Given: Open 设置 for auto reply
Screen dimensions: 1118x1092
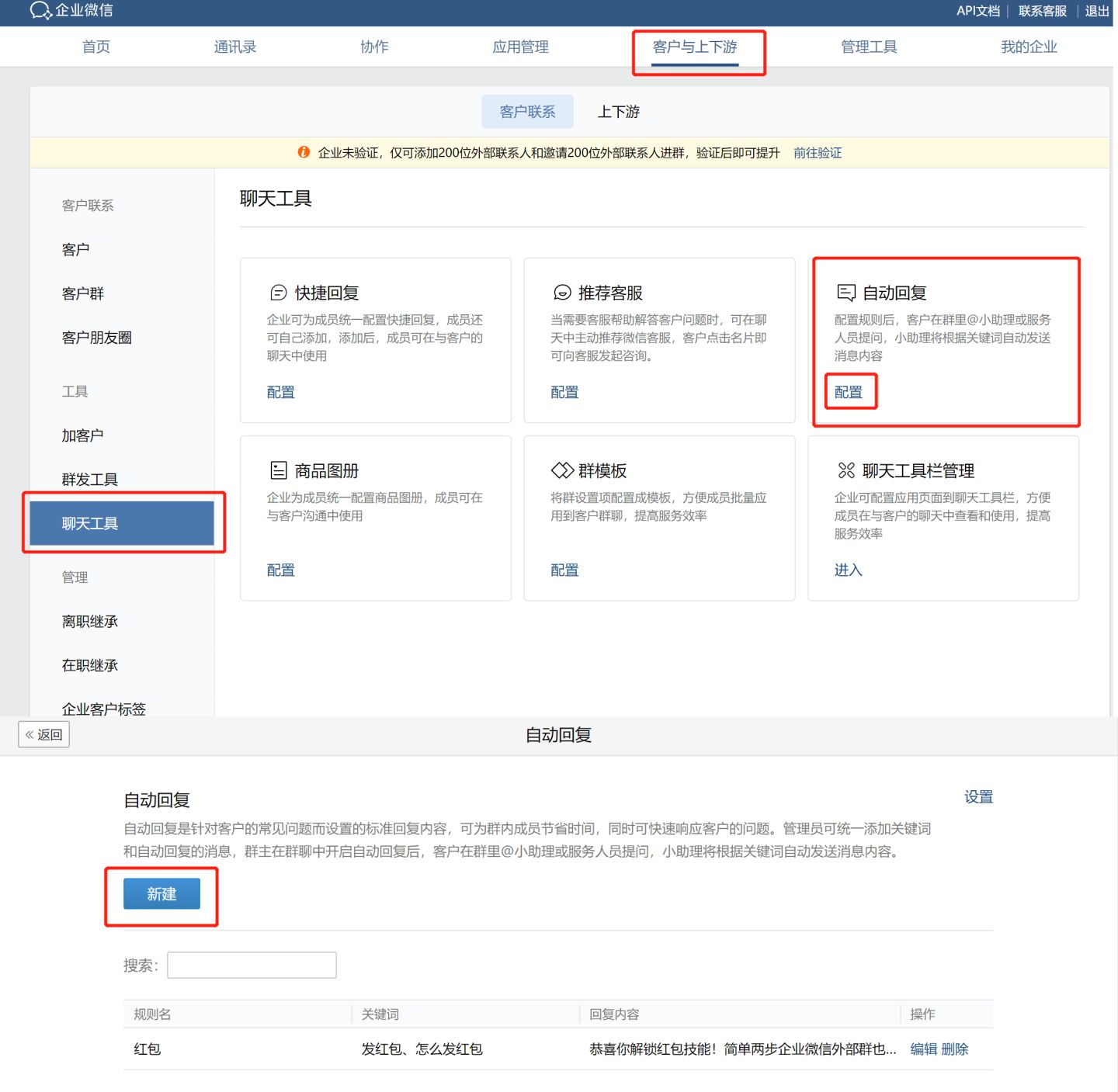Looking at the screenshot, I should (x=978, y=797).
